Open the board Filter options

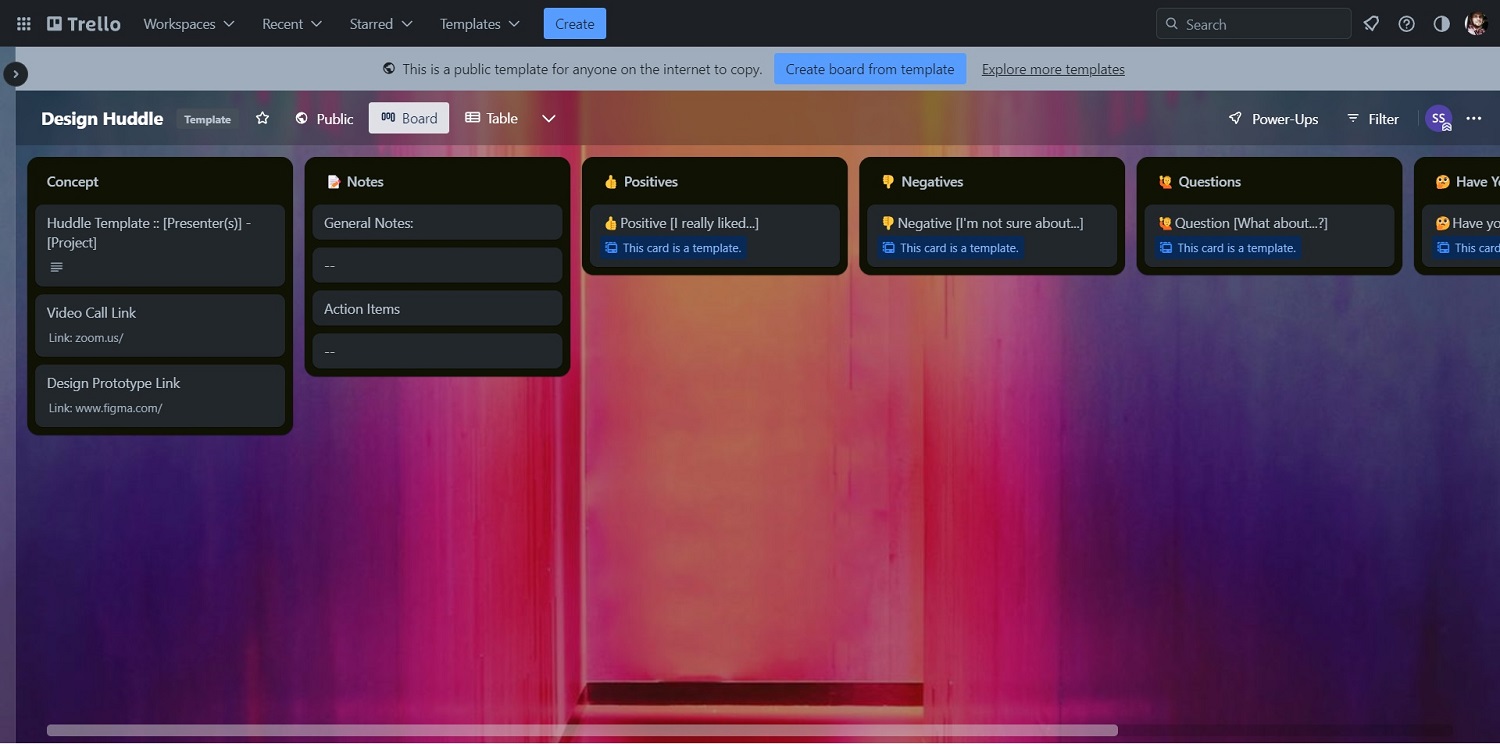[1372, 118]
